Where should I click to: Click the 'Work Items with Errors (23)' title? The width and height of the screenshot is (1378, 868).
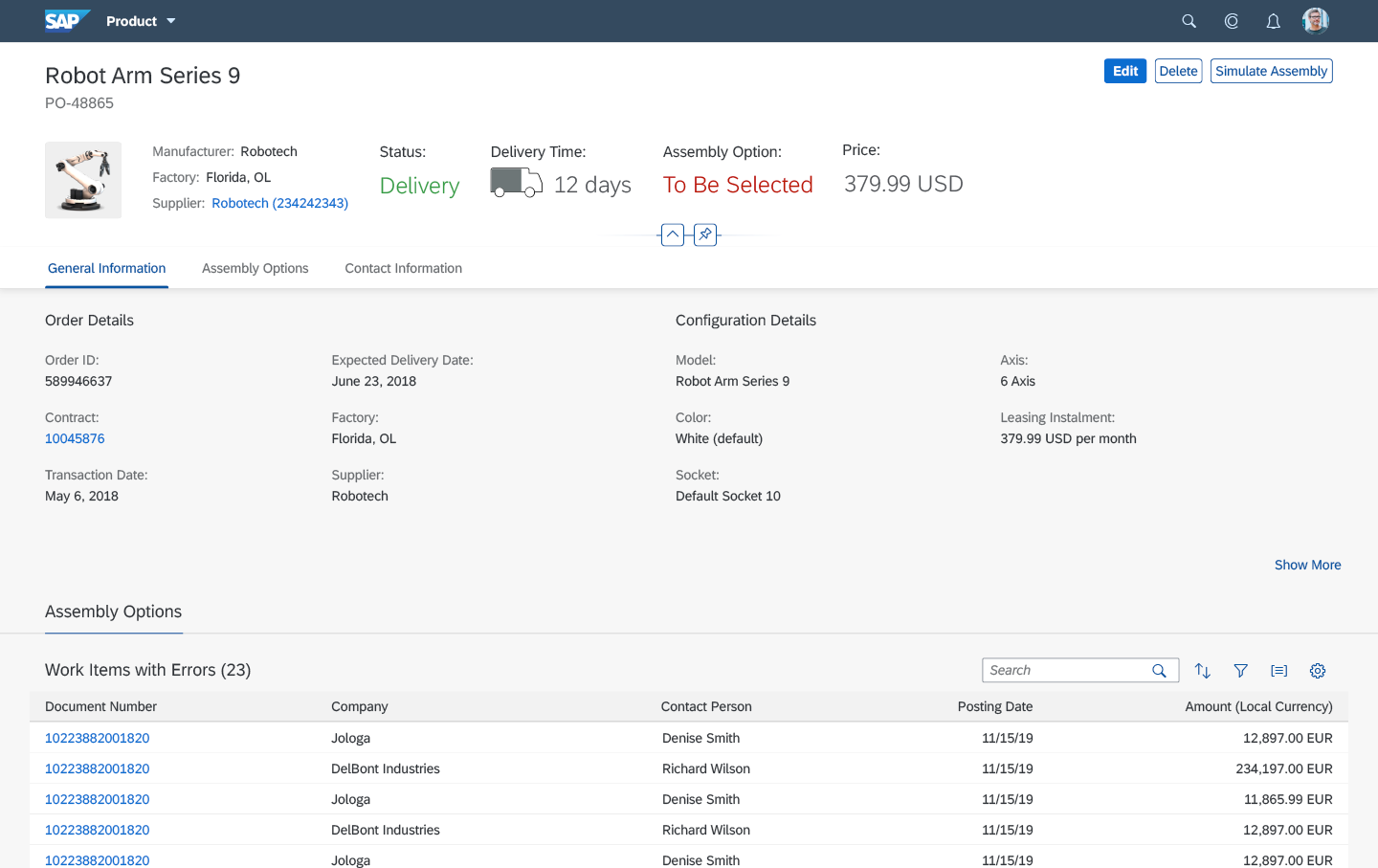tap(147, 670)
